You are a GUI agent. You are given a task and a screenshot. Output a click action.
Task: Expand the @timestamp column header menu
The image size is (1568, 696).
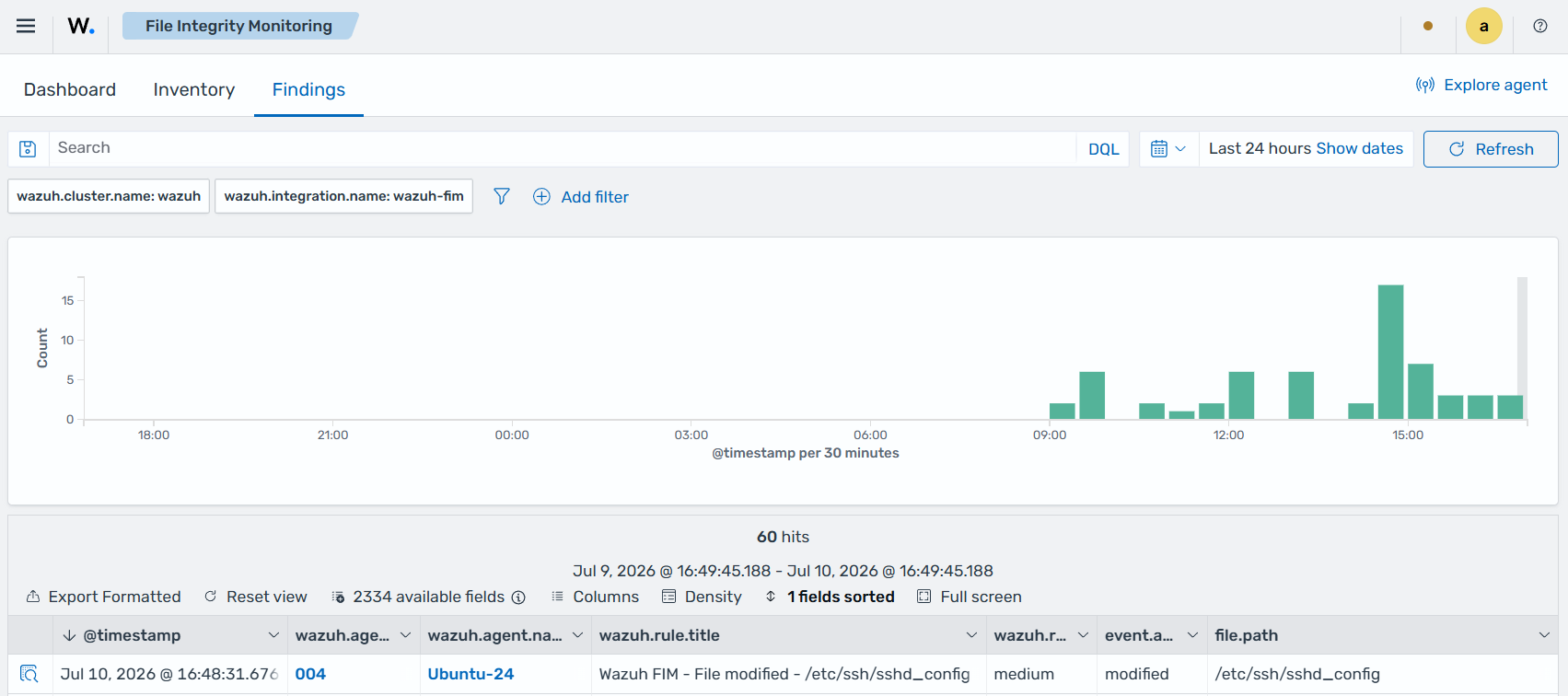point(273,635)
